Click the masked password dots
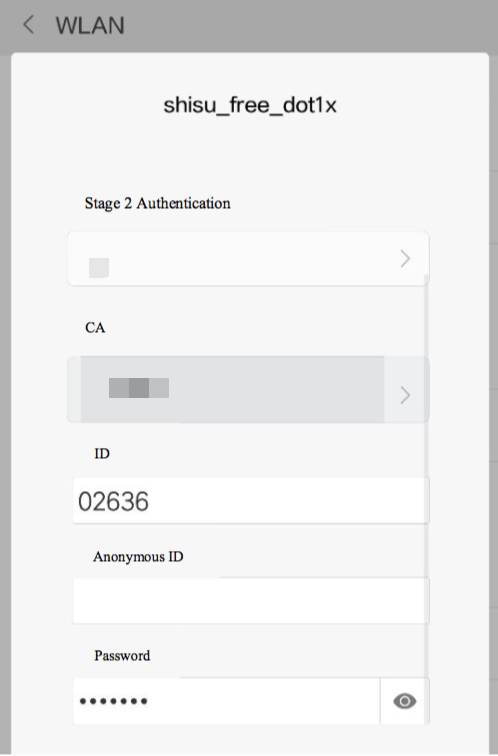 point(113,702)
